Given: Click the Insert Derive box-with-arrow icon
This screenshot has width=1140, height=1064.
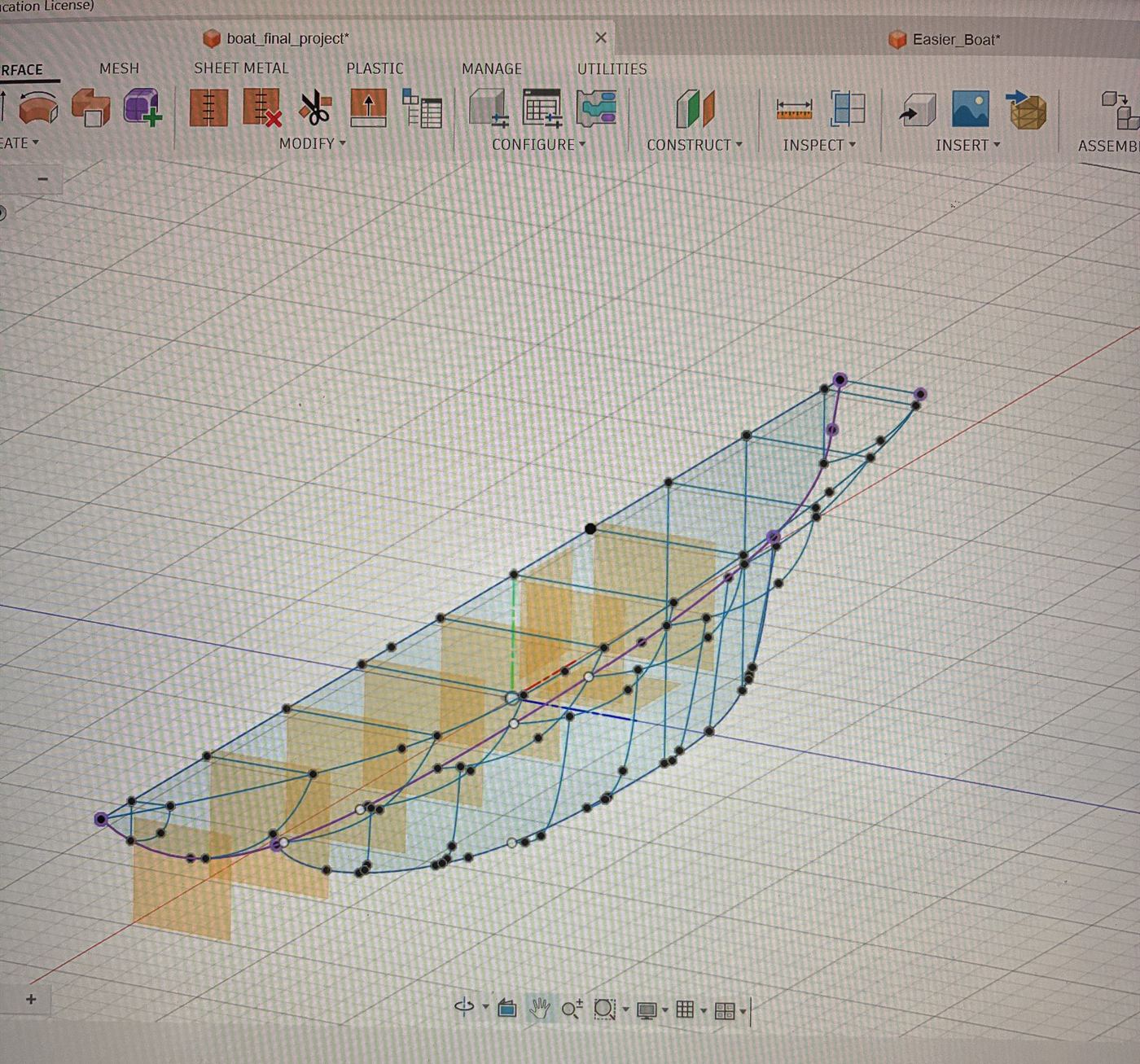Looking at the screenshot, I should click(x=918, y=110).
